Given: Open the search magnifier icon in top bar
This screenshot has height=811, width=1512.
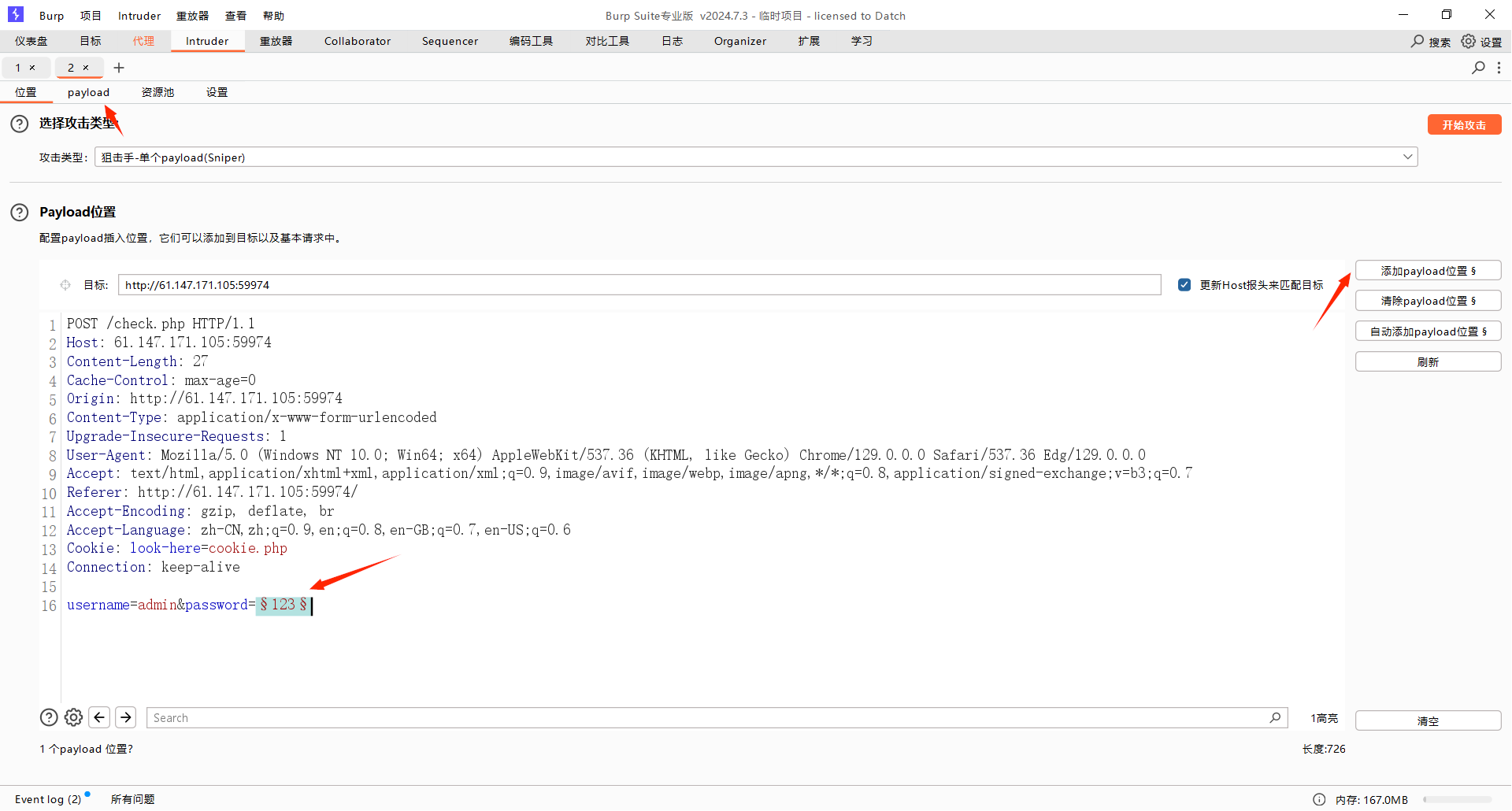Looking at the screenshot, I should [1417, 41].
